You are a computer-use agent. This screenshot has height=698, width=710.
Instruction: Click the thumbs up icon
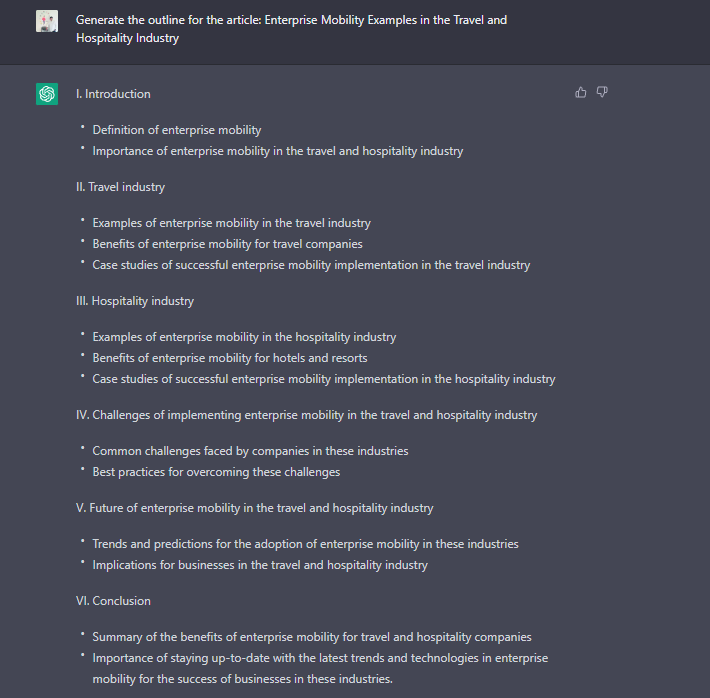point(580,92)
